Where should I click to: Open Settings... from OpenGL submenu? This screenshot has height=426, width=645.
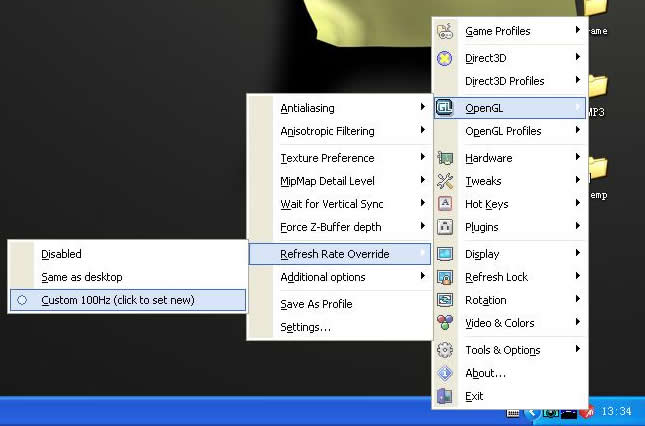pyautogui.click(x=305, y=327)
